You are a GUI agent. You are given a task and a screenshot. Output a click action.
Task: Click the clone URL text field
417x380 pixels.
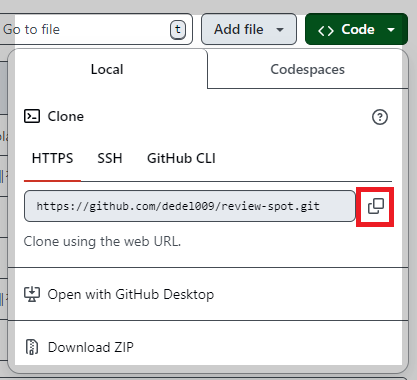(190, 206)
